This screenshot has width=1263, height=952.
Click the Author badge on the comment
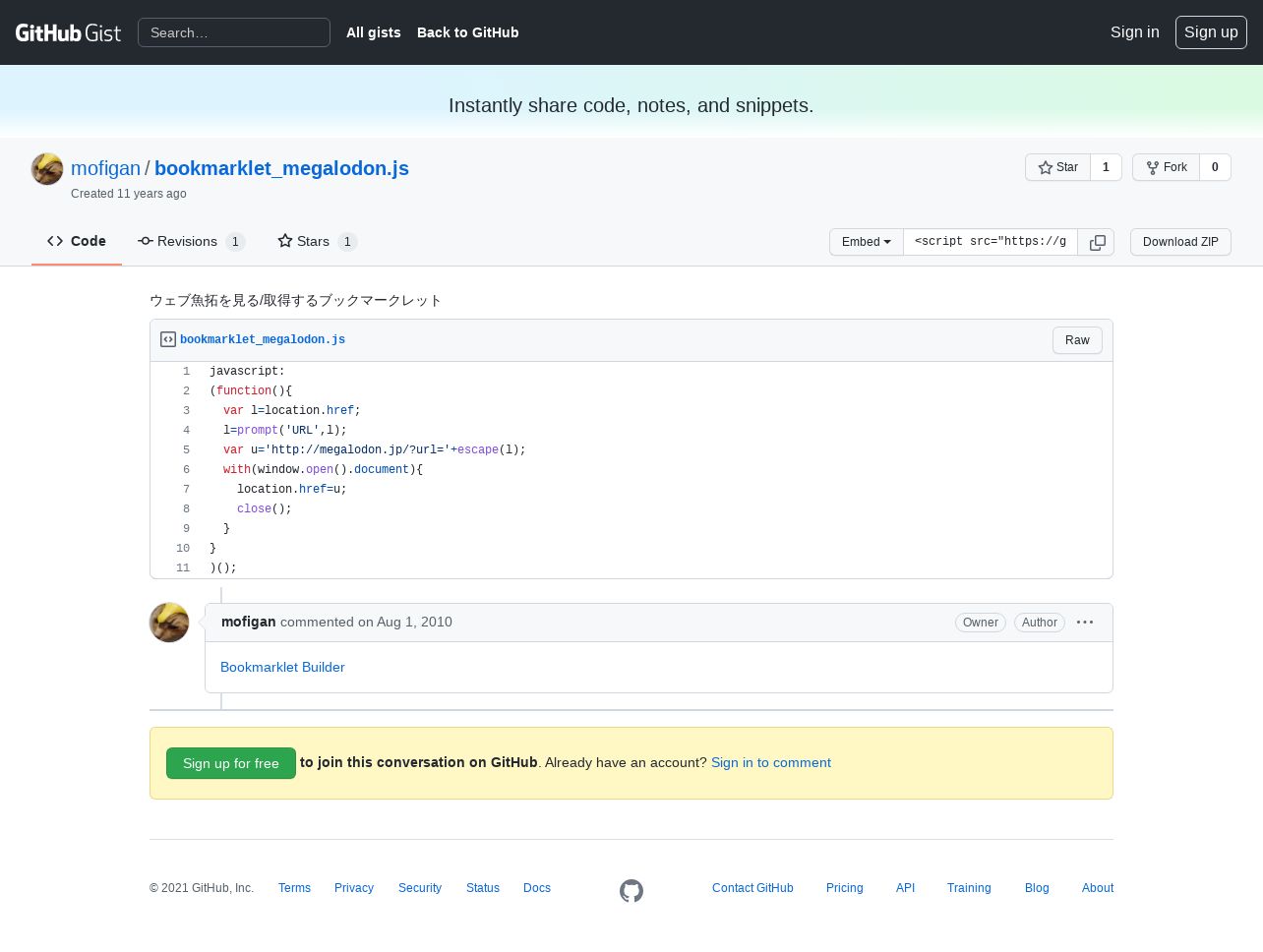pyautogui.click(x=1040, y=623)
